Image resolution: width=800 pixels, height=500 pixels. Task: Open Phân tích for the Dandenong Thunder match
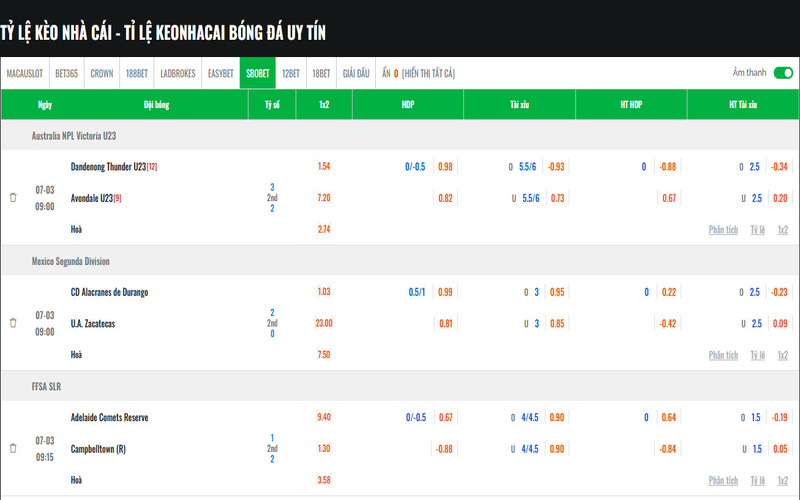723,230
